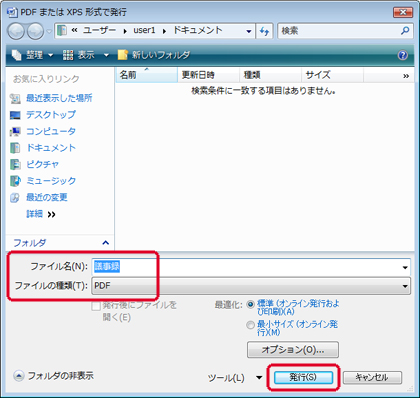Viewport: 420px width, 398px height.
Task: Click ユーザー in the address path
Action: coord(99,30)
